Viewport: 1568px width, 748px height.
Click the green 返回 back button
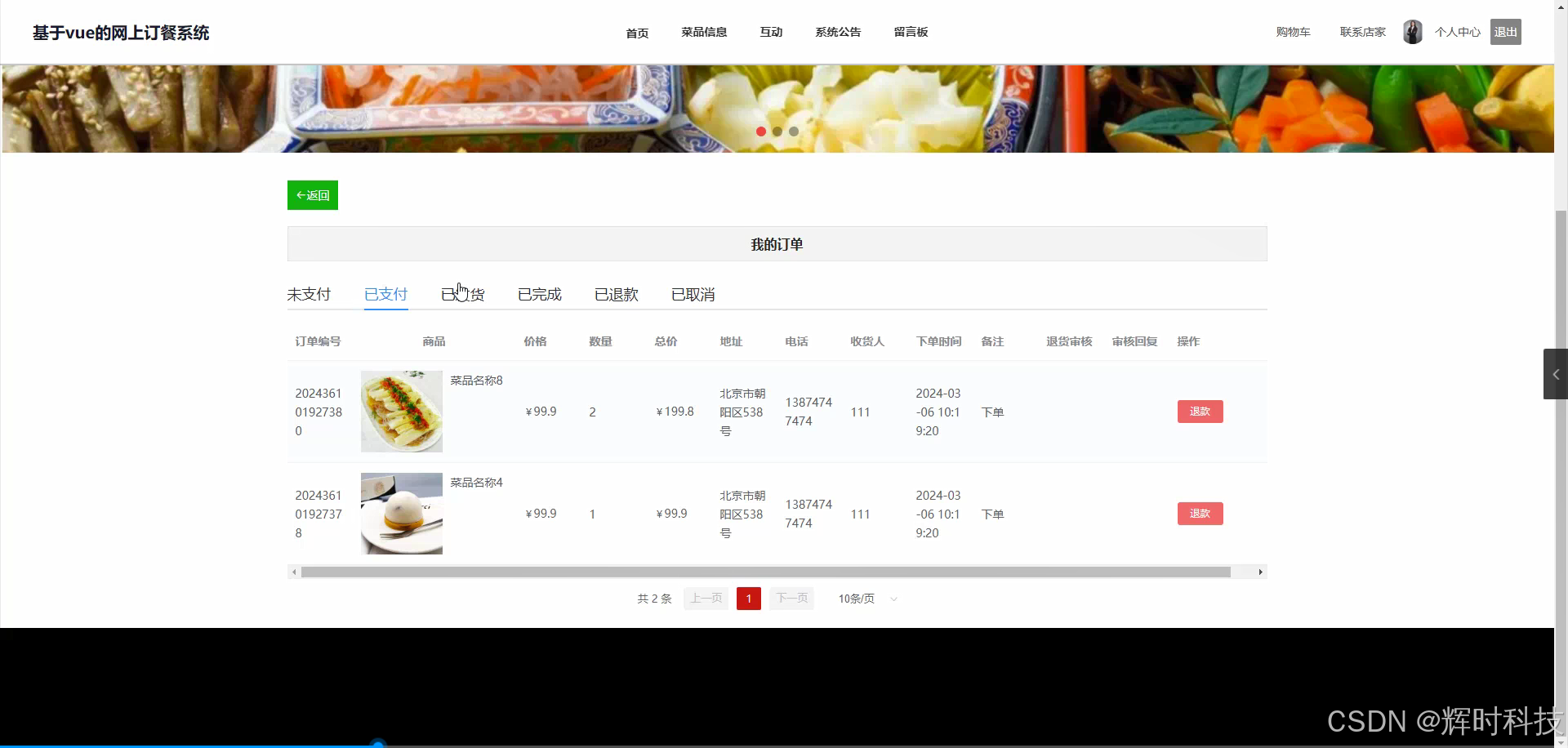(x=312, y=194)
